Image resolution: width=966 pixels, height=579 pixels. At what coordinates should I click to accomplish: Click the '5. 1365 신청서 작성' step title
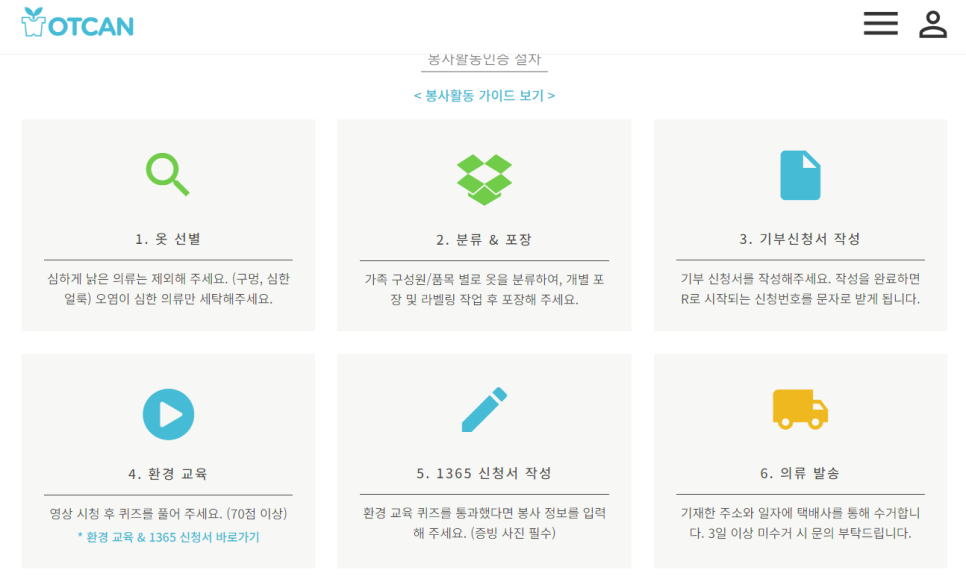point(484,473)
